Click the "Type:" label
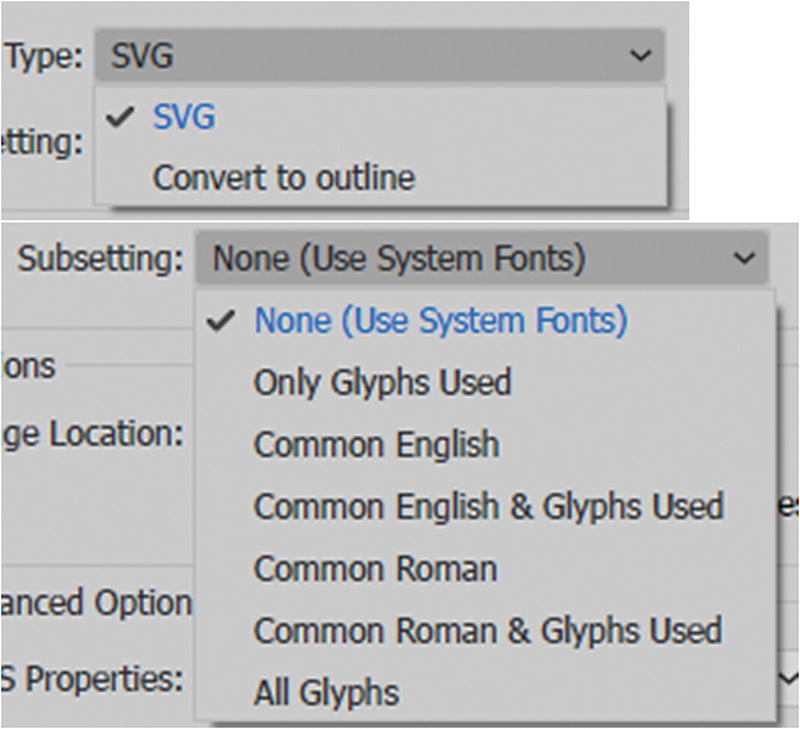 click(42, 55)
